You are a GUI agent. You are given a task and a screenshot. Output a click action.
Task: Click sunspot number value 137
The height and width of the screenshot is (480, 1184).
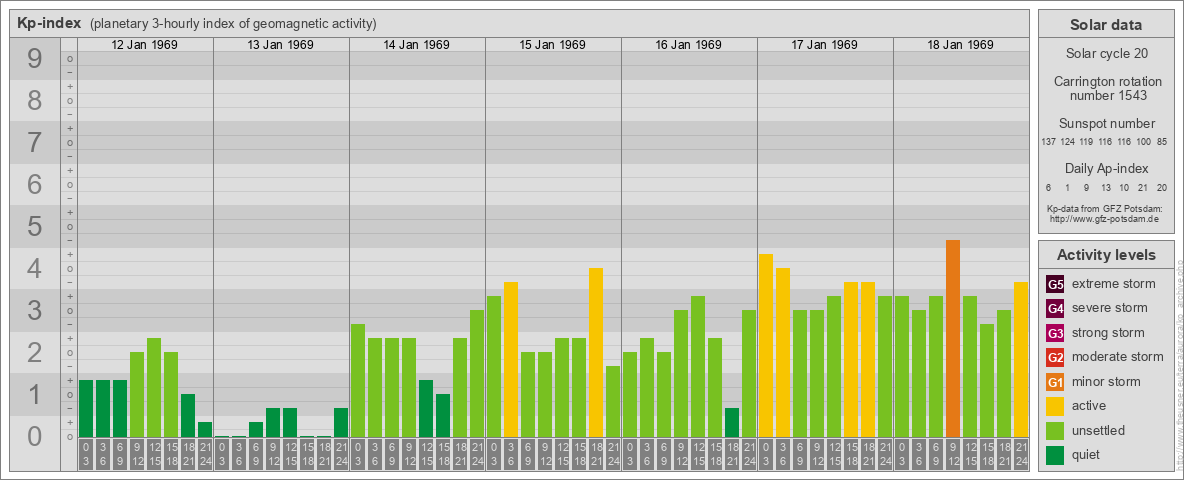(1048, 142)
